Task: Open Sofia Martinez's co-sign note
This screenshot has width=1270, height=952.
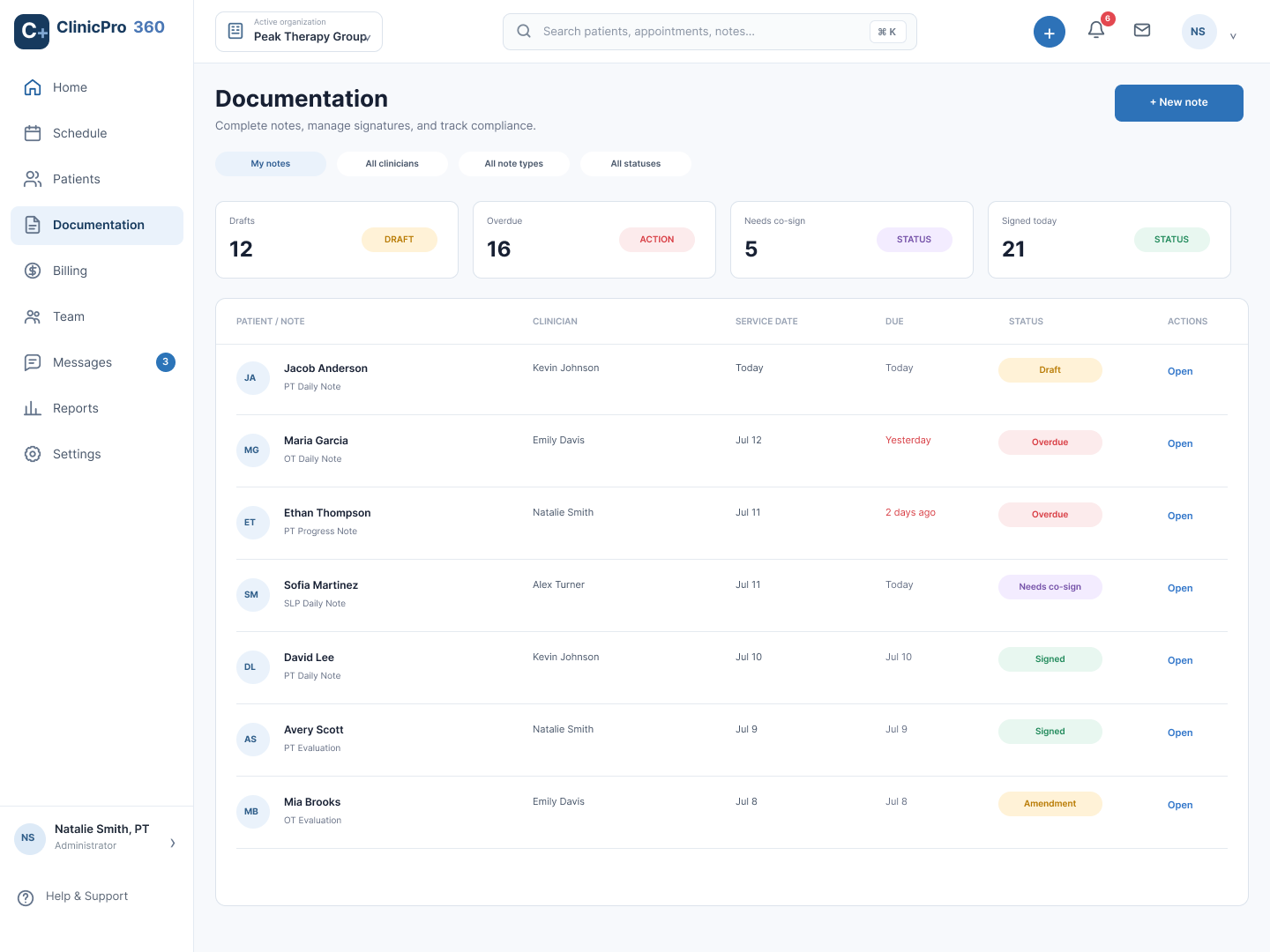Action: click(x=1180, y=589)
